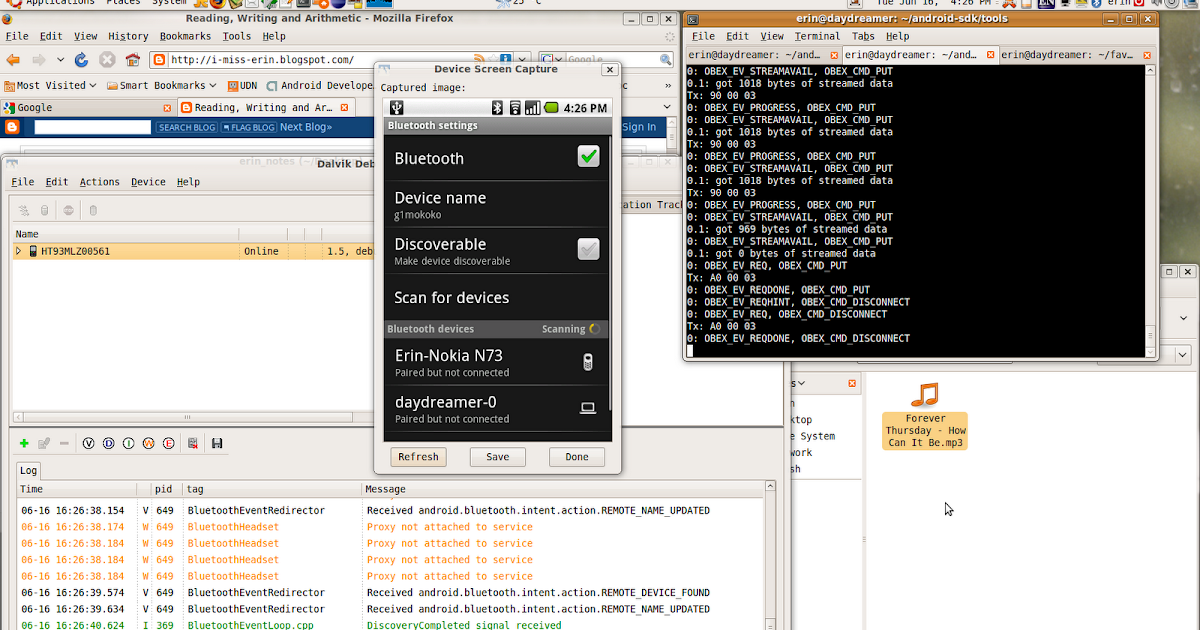Open the Actions menu in Dalvik Debug Monitor

pos(100,182)
